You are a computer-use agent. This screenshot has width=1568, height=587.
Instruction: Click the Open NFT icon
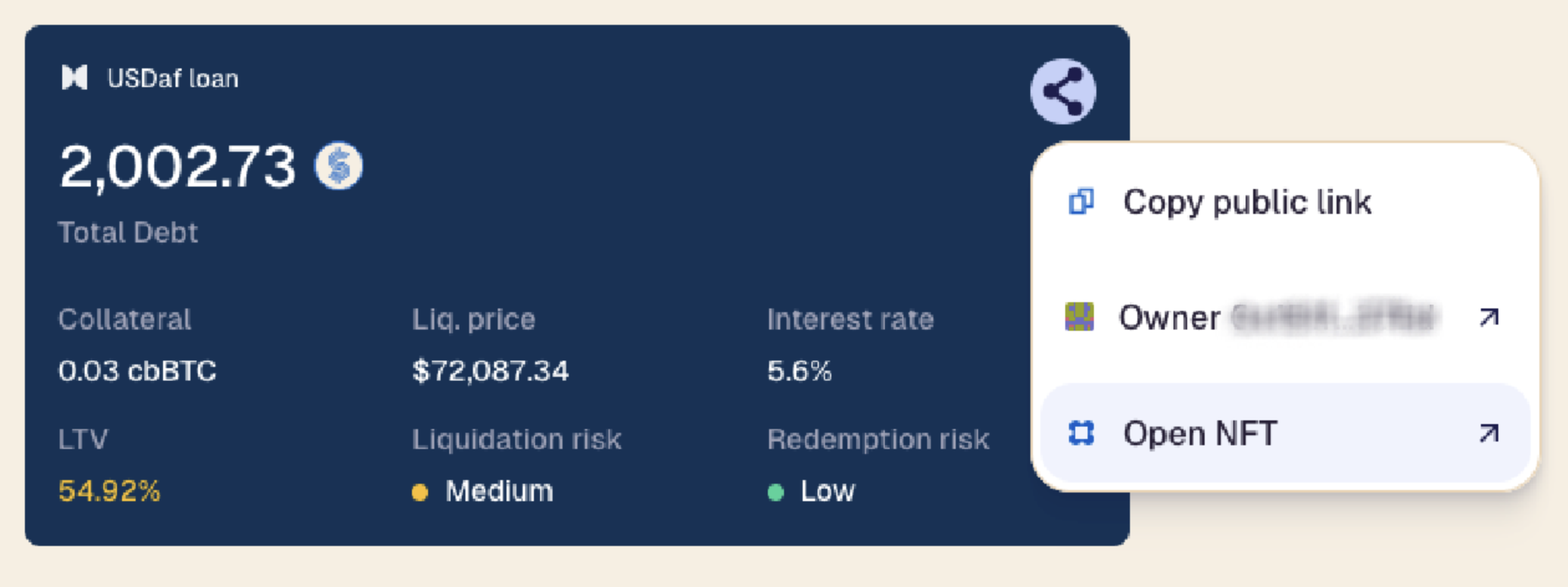point(1081,433)
